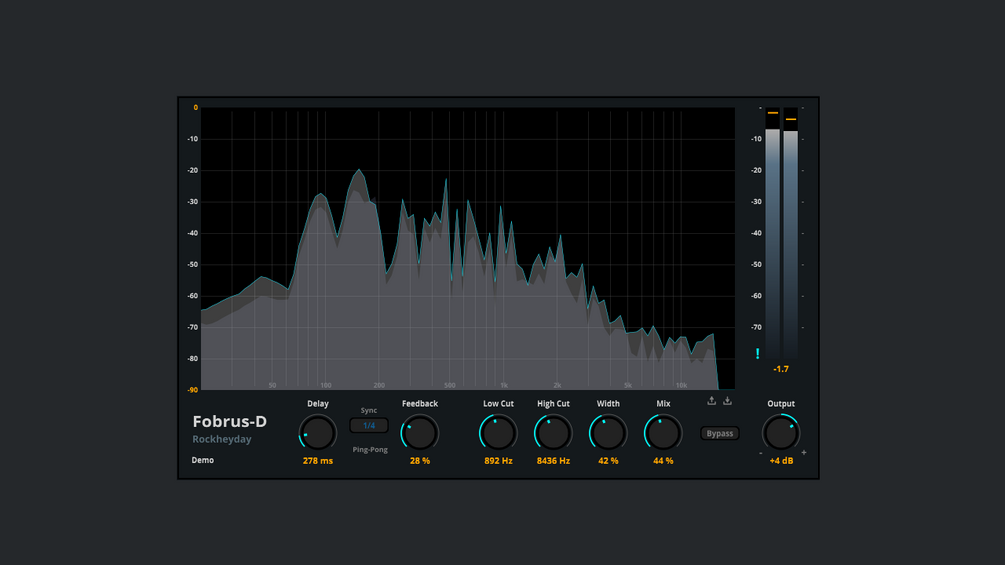The image size is (1005, 565).
Task: Click the export preset upload icon
Action: click(711, 400)
